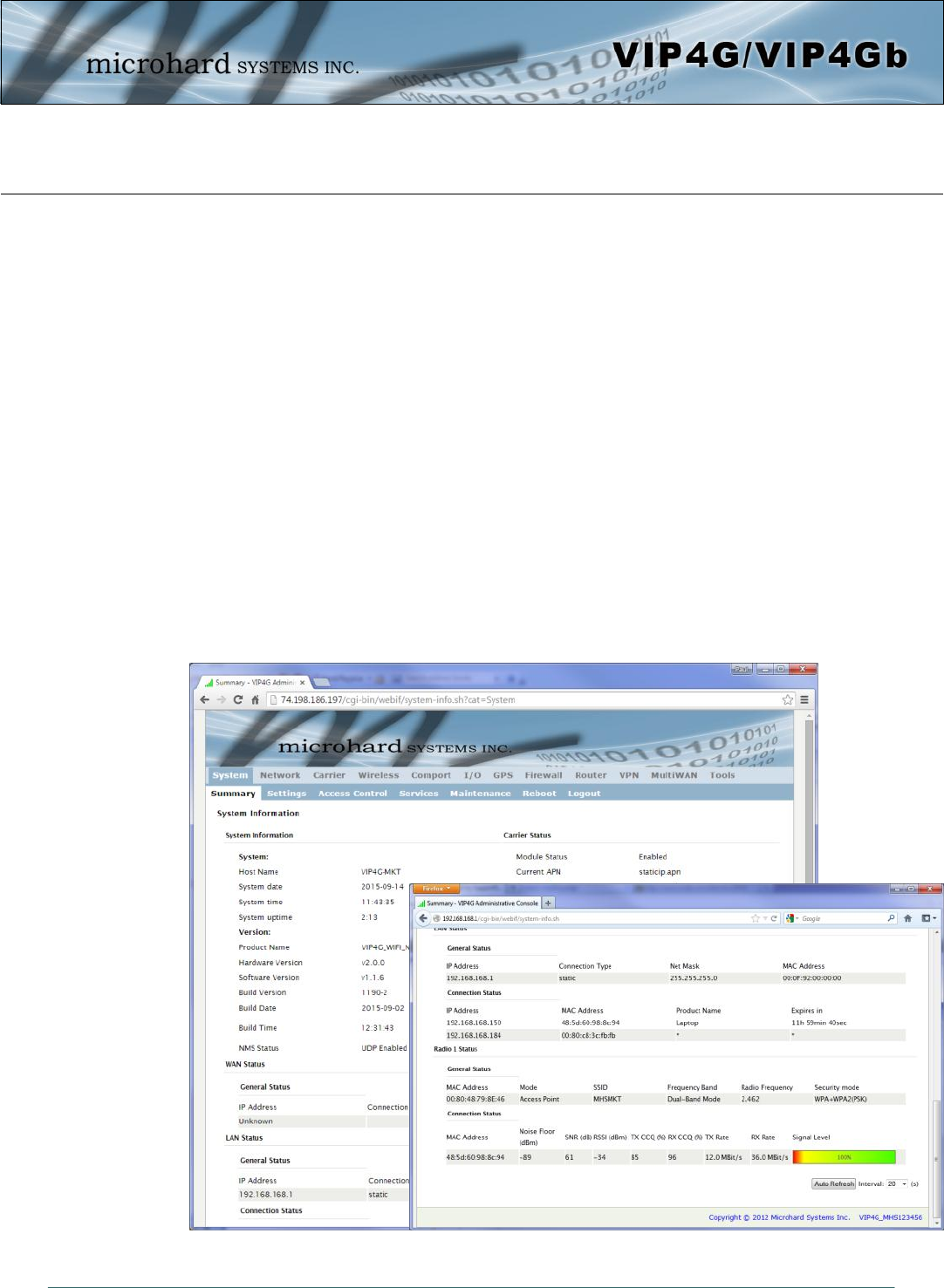The height and width of the screenshot is (1288, 944).
Task: Click the connected IP 192.168.168.184
Action: click(474, 1036)
